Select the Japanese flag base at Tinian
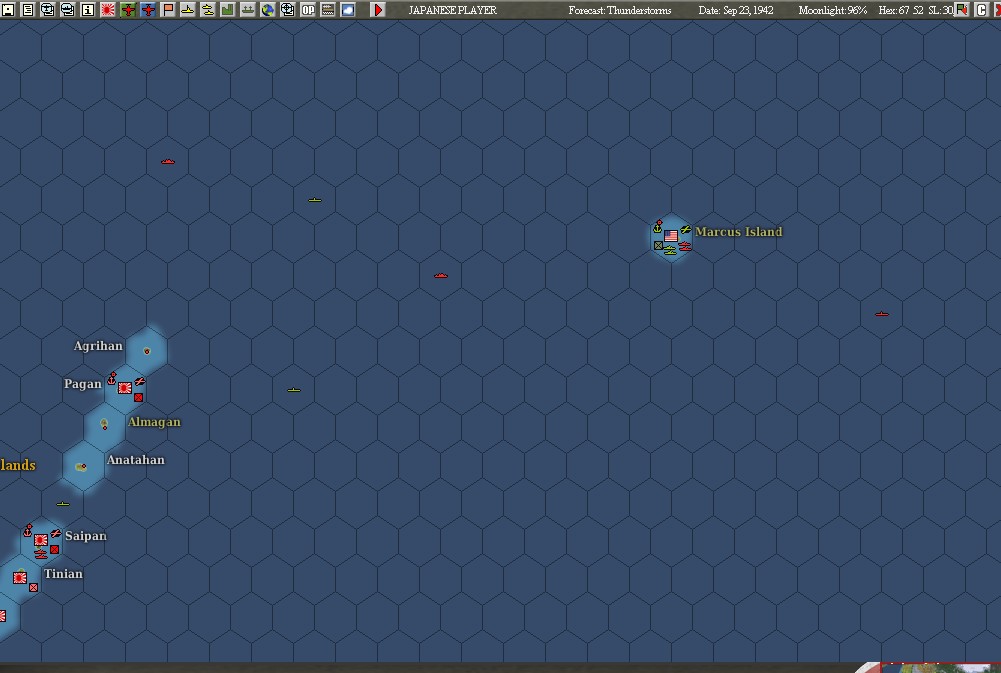The height and width of the screenshot is (673, 1001). pyautogui.click(x=20, y=578)
